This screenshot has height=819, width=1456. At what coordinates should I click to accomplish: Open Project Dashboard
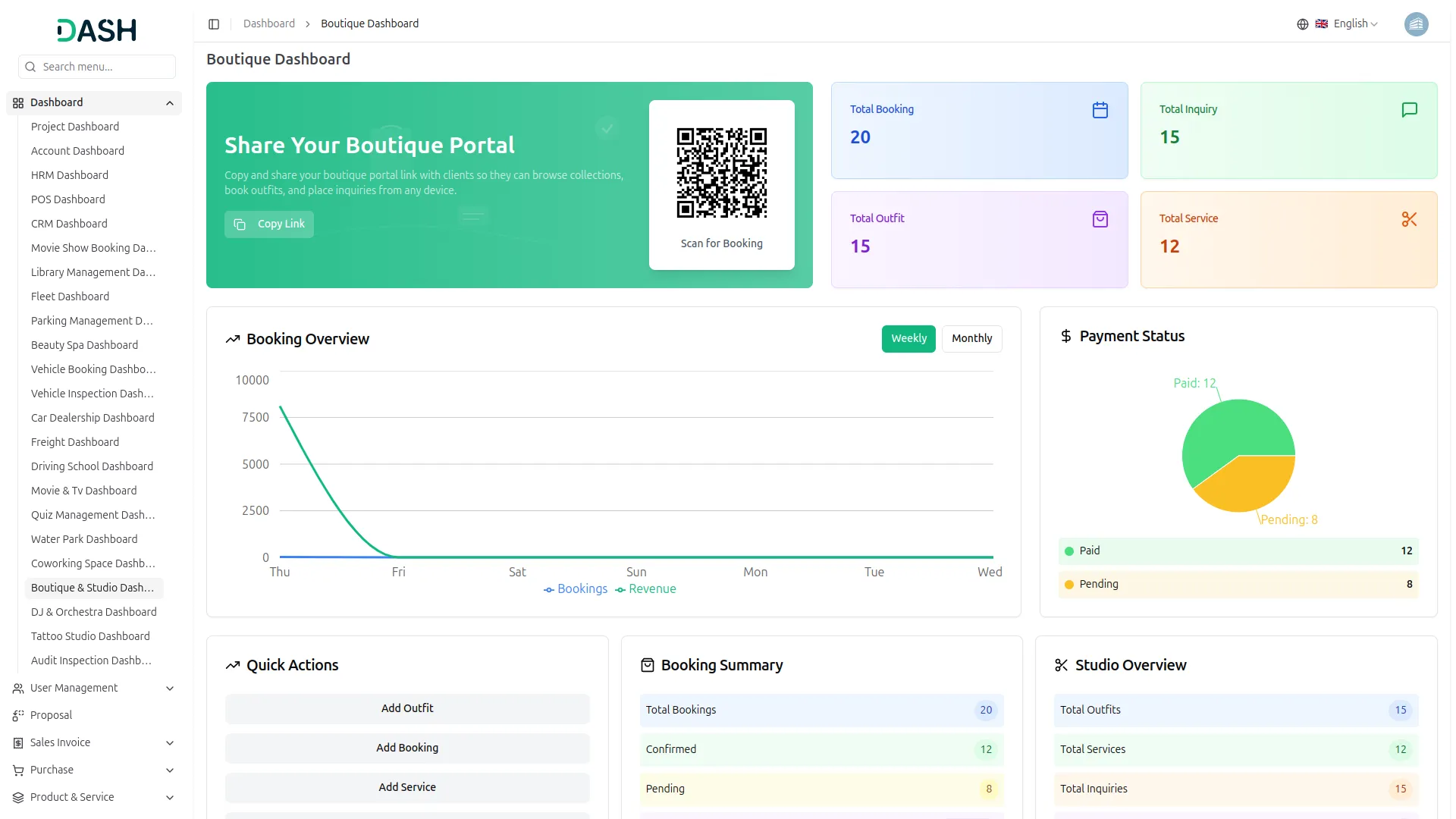[75, 127]
